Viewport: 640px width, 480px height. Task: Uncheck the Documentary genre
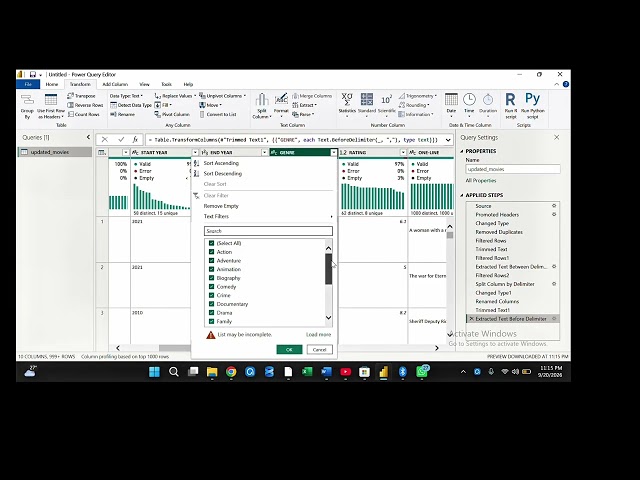click(x=211, y=304)
